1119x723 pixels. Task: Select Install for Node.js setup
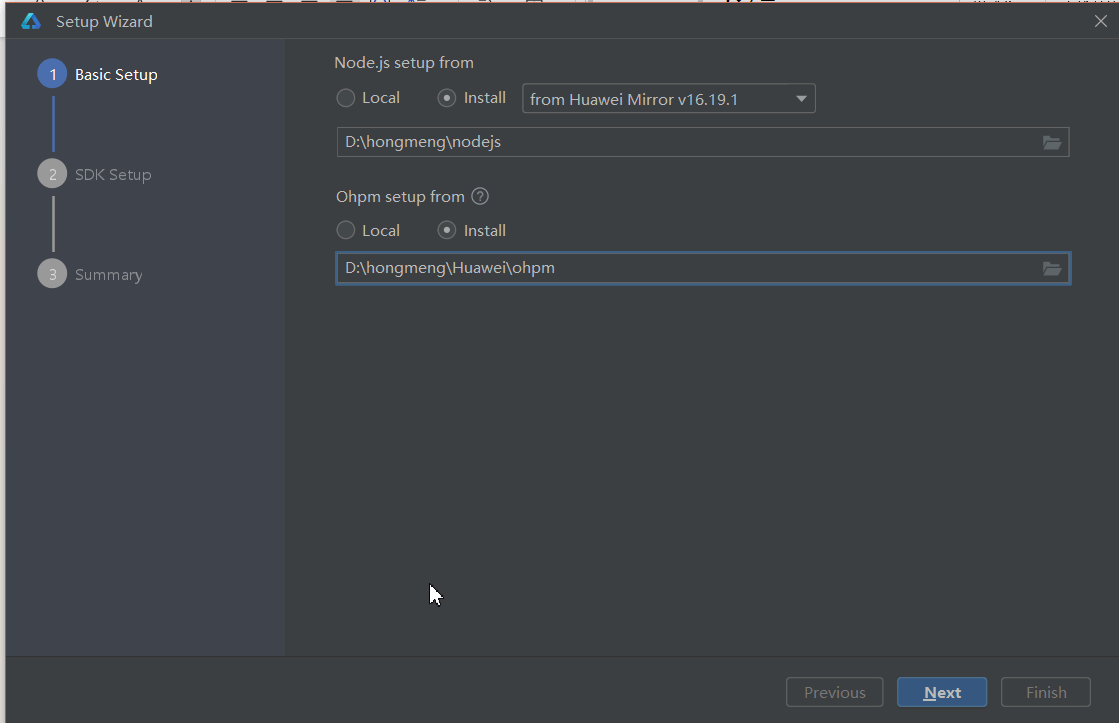472,98
